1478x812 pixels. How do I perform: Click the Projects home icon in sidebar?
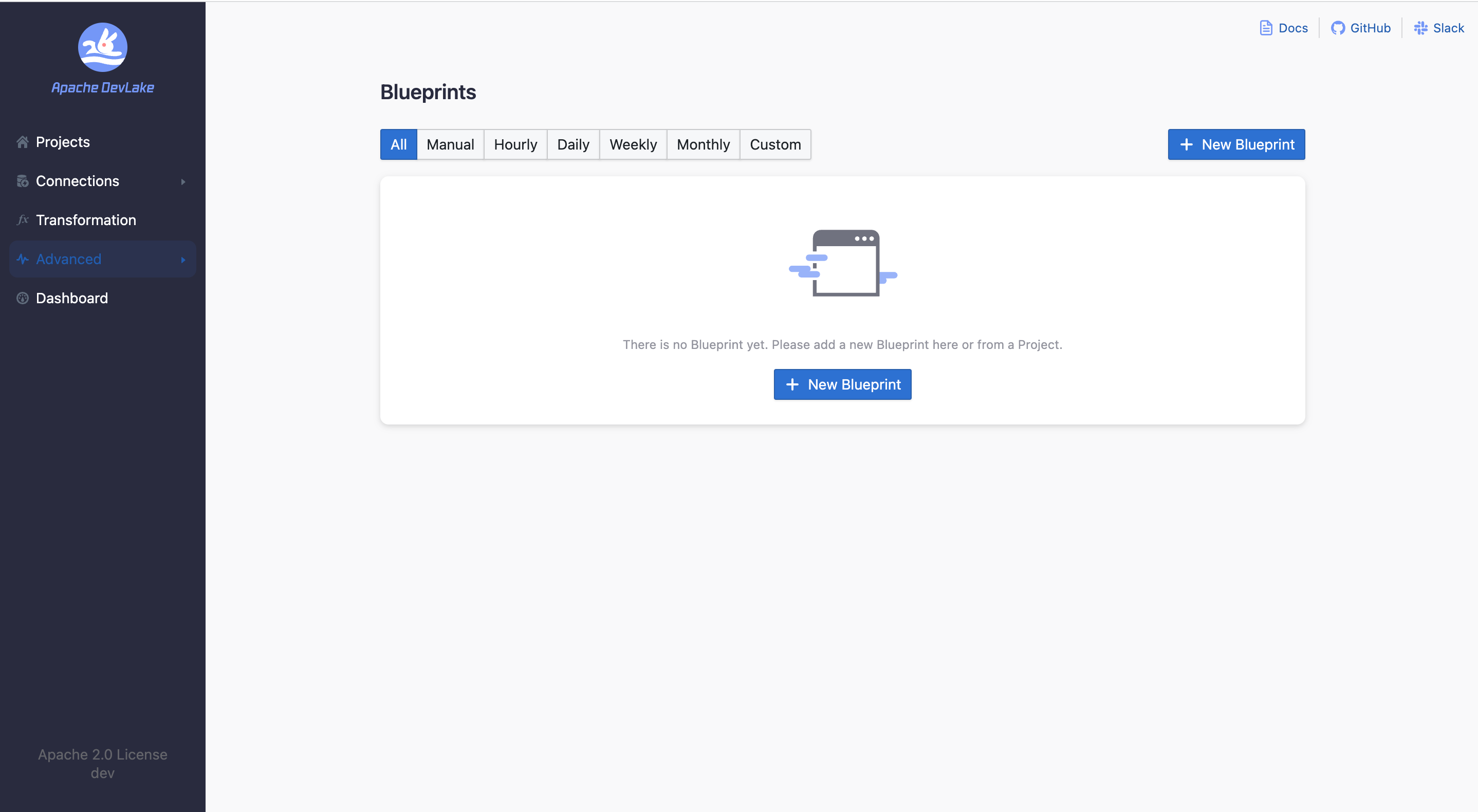(23, 142)
